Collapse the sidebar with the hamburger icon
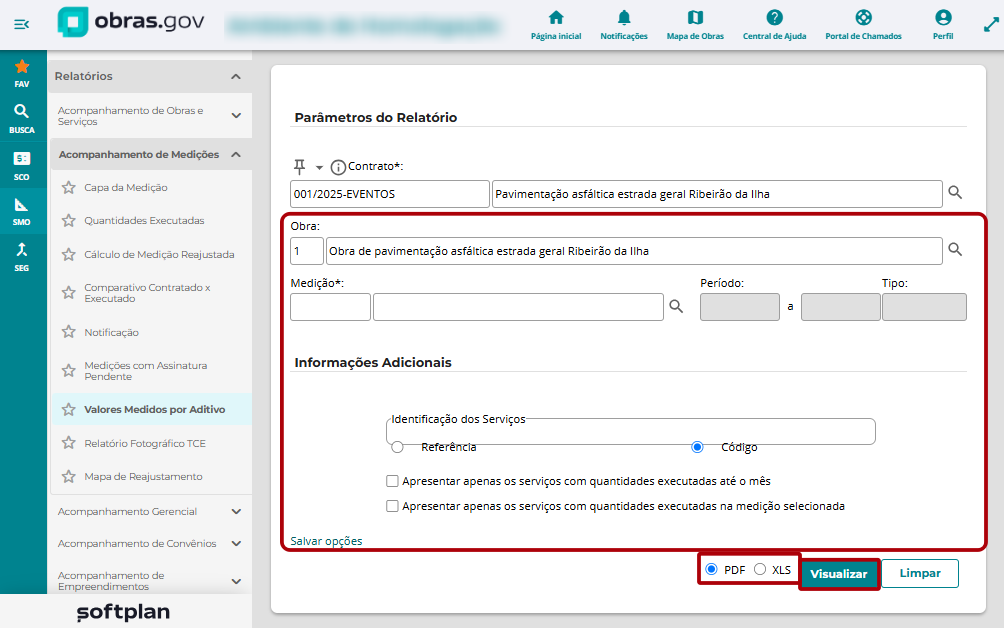1004x628 pixels. point(21,24)
